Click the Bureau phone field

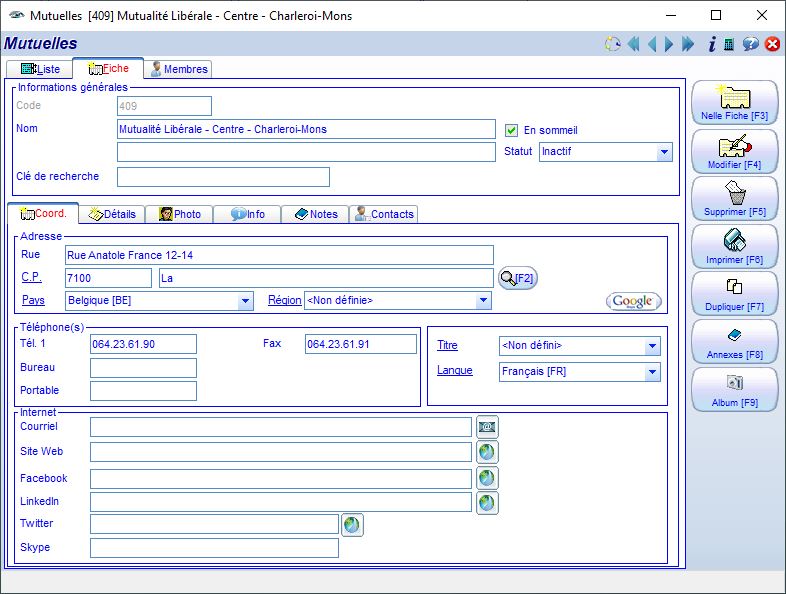143,368
